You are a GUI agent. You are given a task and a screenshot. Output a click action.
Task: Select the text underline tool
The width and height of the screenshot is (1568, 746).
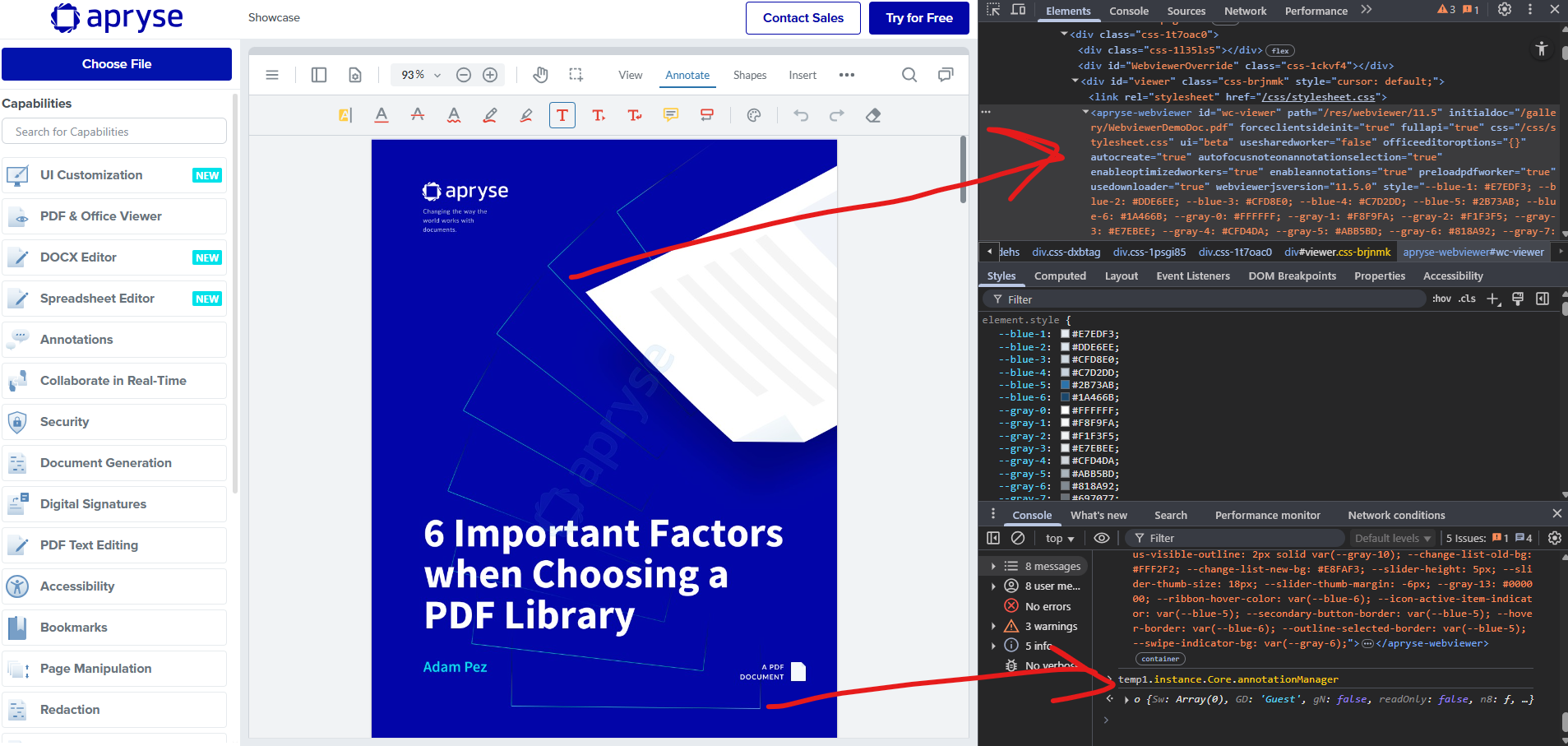click(x=382, y=115)
